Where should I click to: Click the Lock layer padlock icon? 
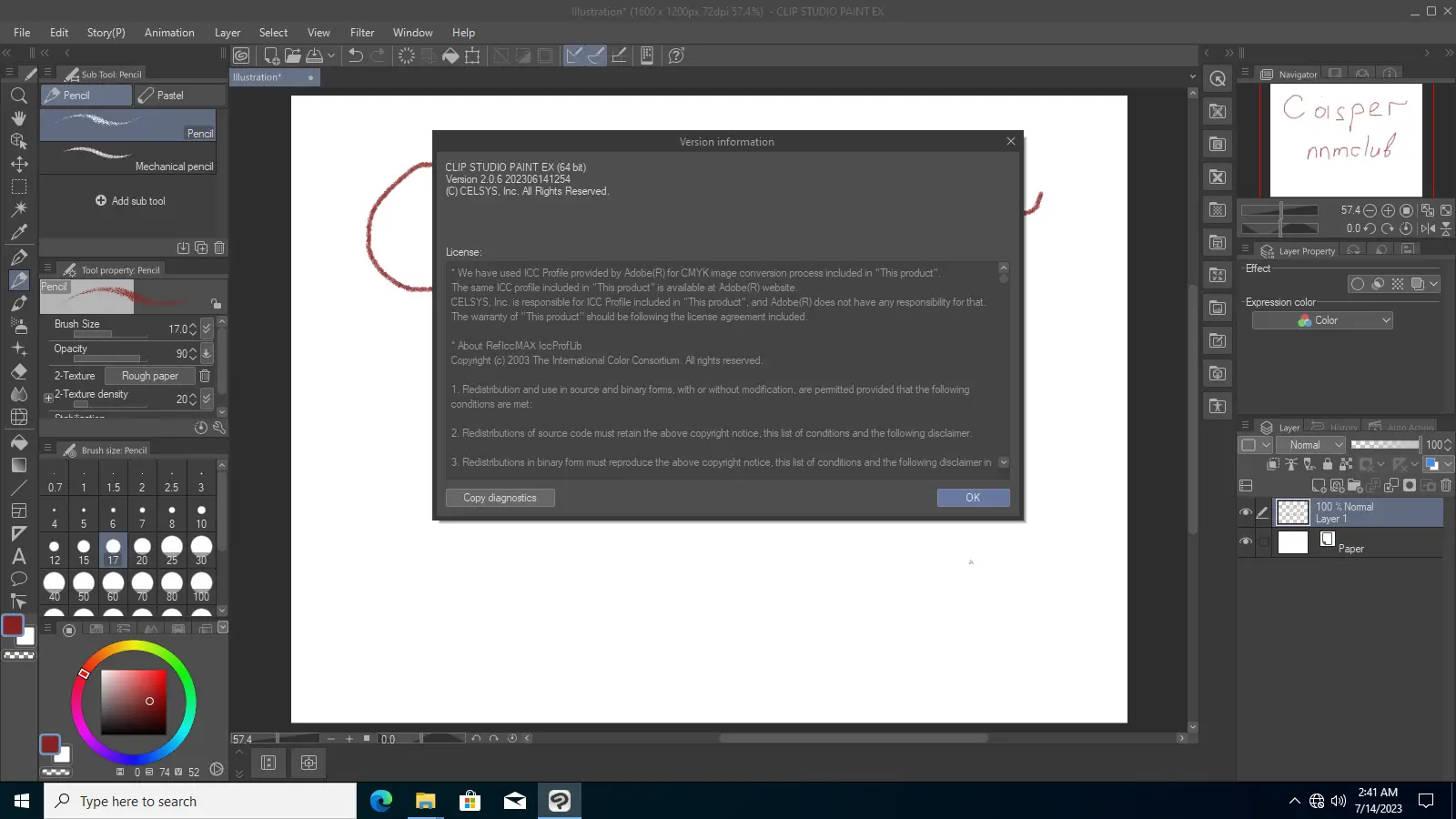[1327, 464]
